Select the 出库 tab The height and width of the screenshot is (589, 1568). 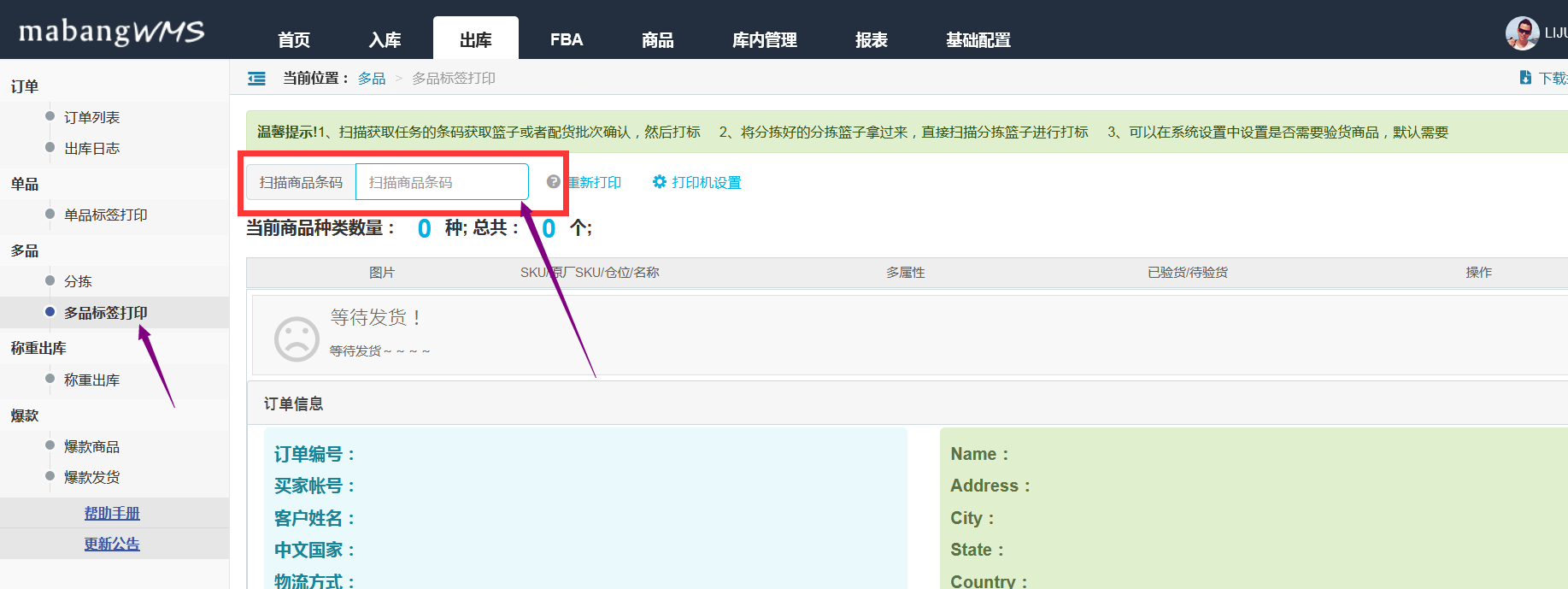click(x=476, y=40)
